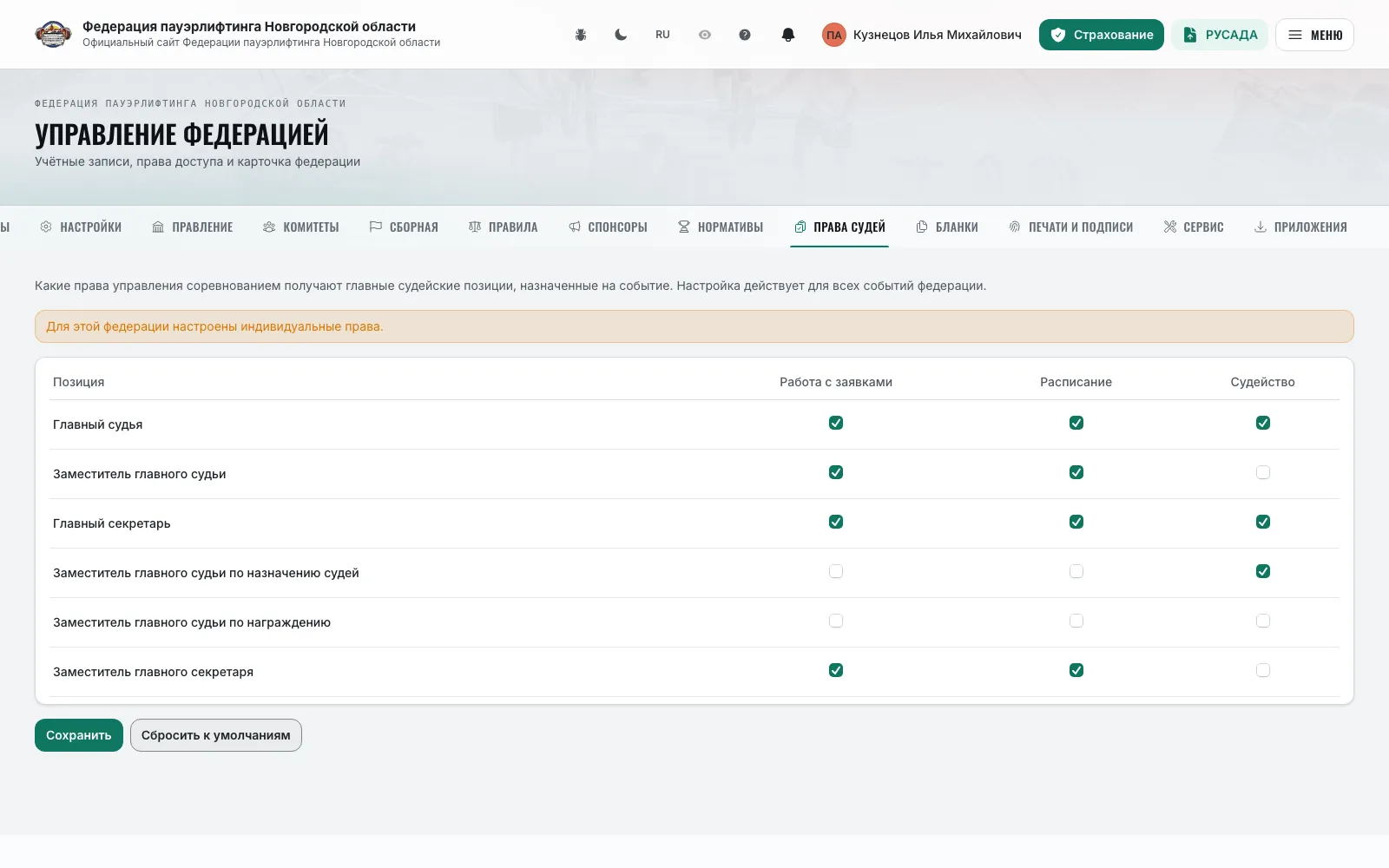This screenshot has height=868, width=1389.
Task: Open notifications with the bell icon
Action: click(788, 35)
